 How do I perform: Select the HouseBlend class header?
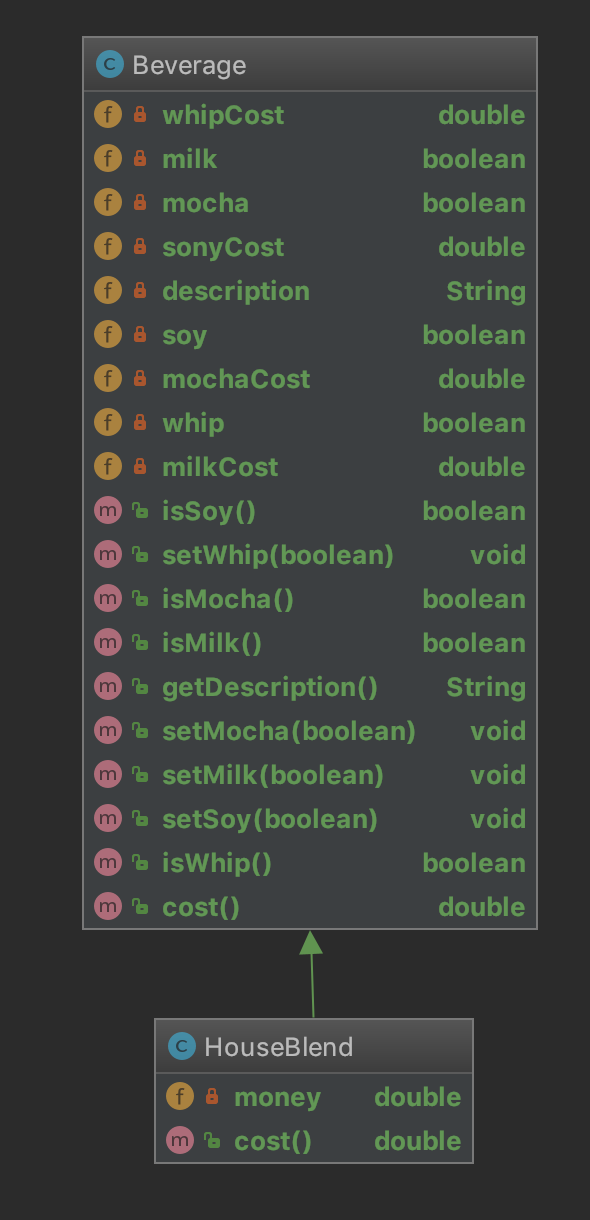click(314, 1047)
